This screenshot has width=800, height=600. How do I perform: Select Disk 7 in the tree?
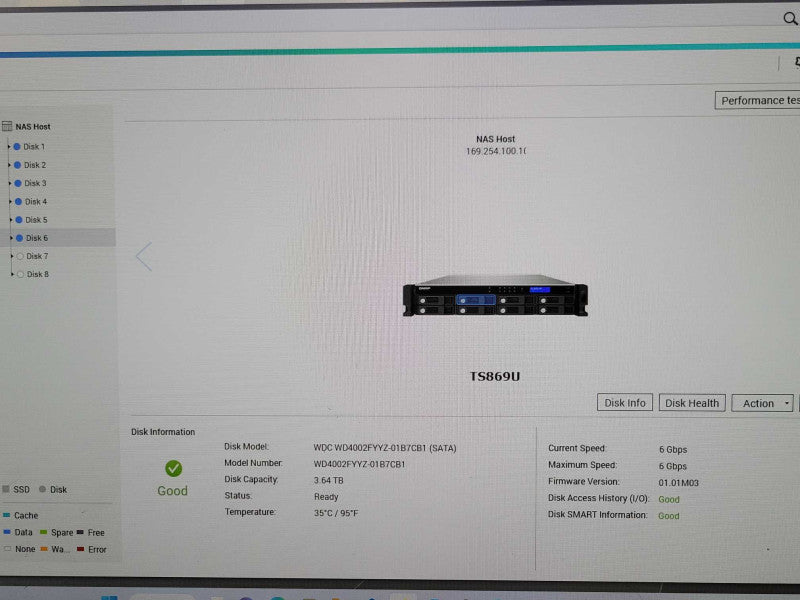37,256
